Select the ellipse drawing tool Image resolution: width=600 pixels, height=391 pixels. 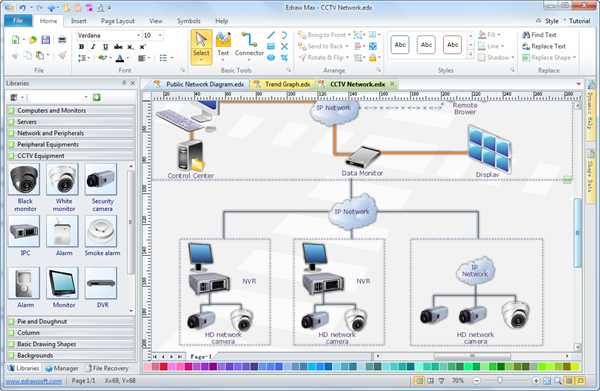point(271,58)
